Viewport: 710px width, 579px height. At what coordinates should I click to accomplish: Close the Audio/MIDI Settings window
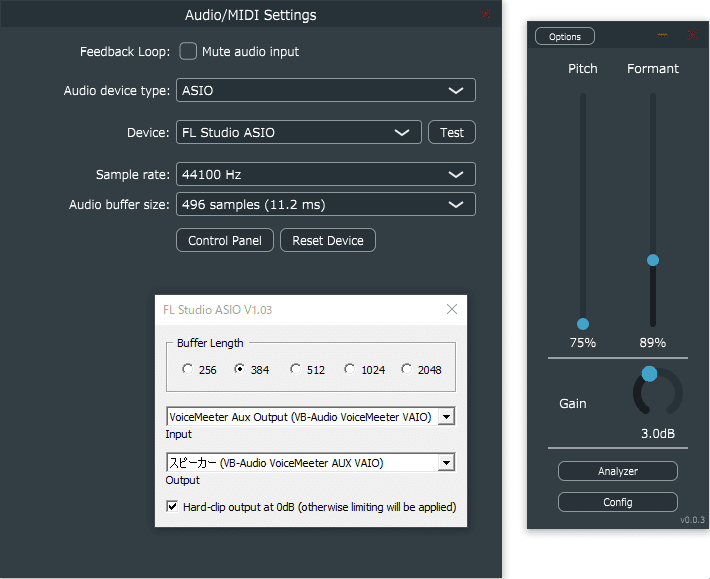tap(485, 14)
